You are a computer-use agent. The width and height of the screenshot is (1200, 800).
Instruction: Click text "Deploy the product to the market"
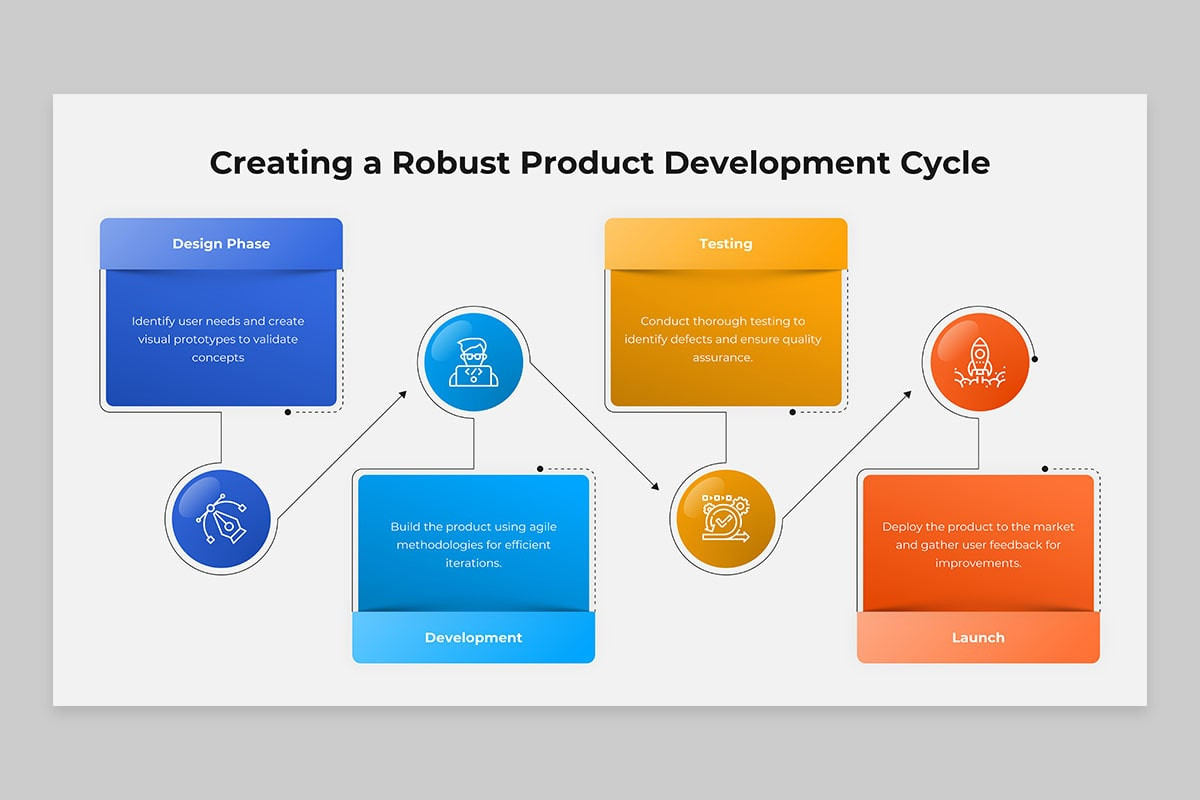click(978, 527)
